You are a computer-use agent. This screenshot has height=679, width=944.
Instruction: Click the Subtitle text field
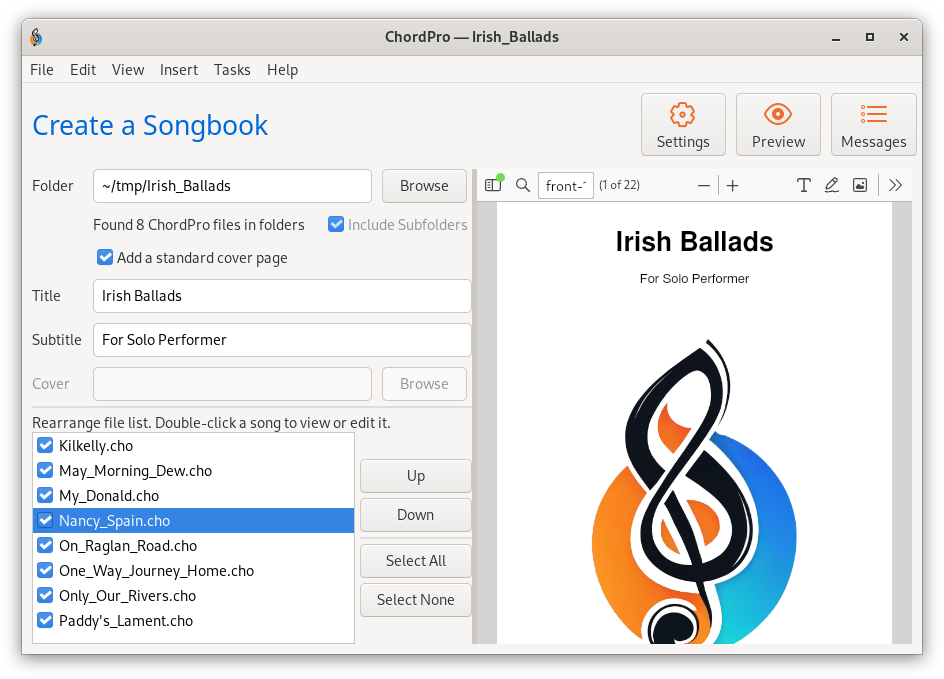(281, 340)
